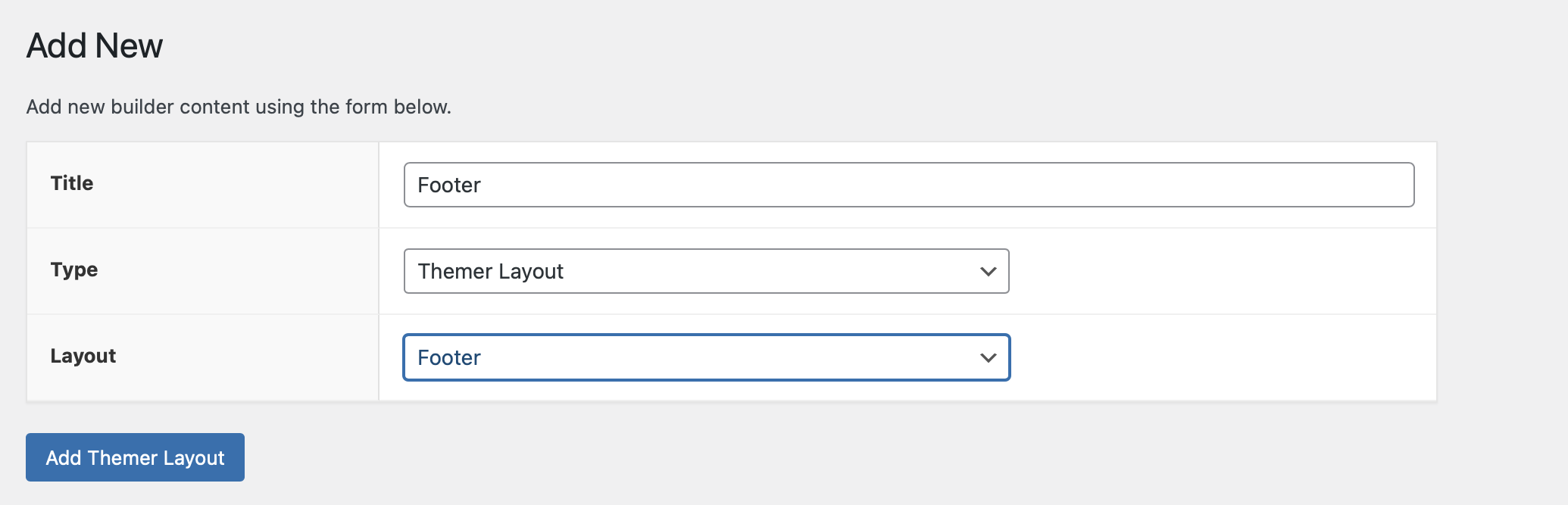
Task: Click the chevron on the Layout selector
Action: [x=987, y=357]
